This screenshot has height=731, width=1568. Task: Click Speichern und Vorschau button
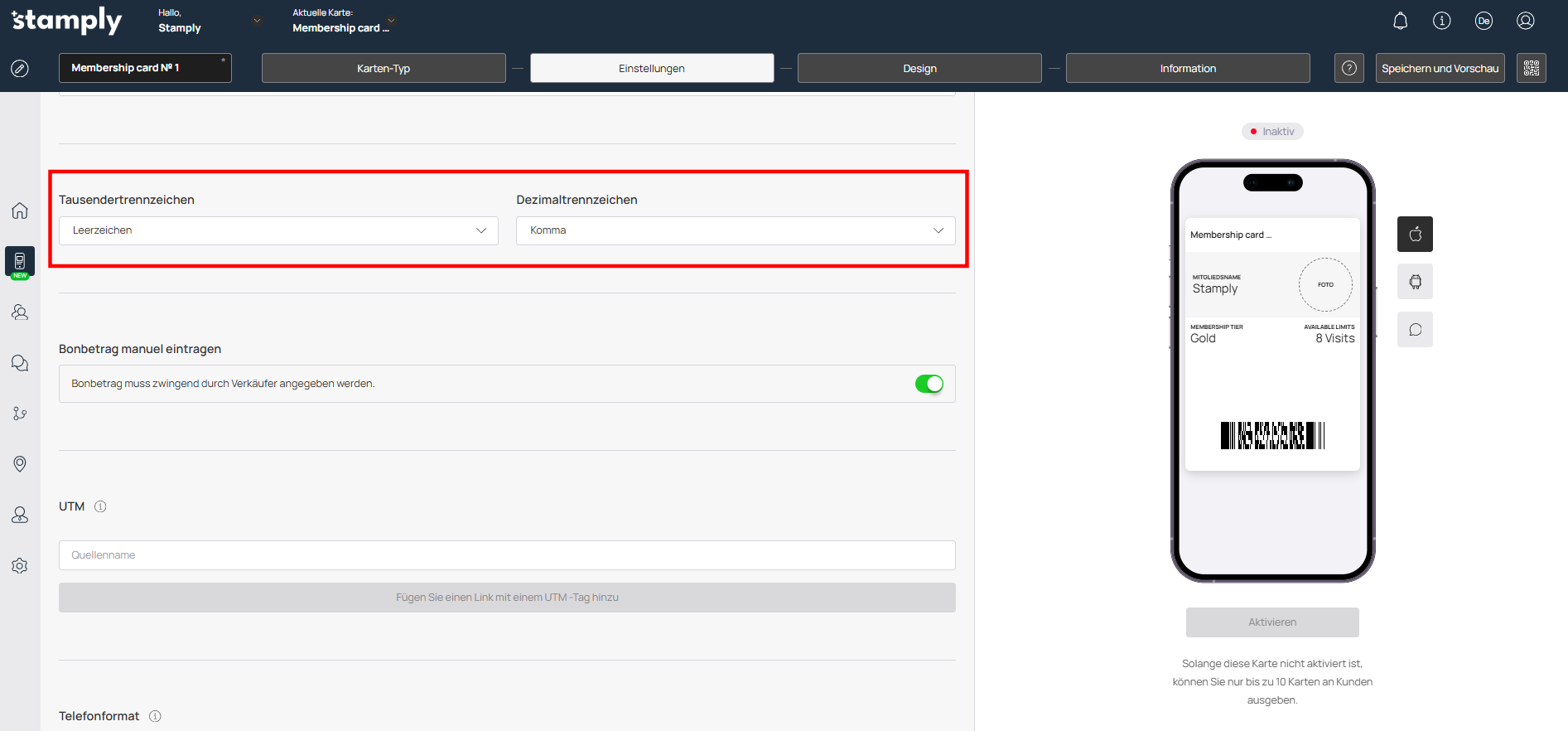(x=1440, y=68)
